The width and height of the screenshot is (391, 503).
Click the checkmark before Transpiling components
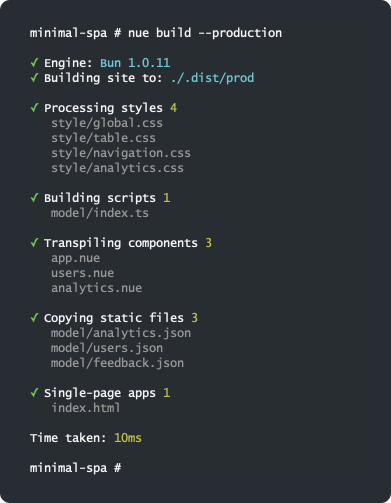tap(34, 242)
